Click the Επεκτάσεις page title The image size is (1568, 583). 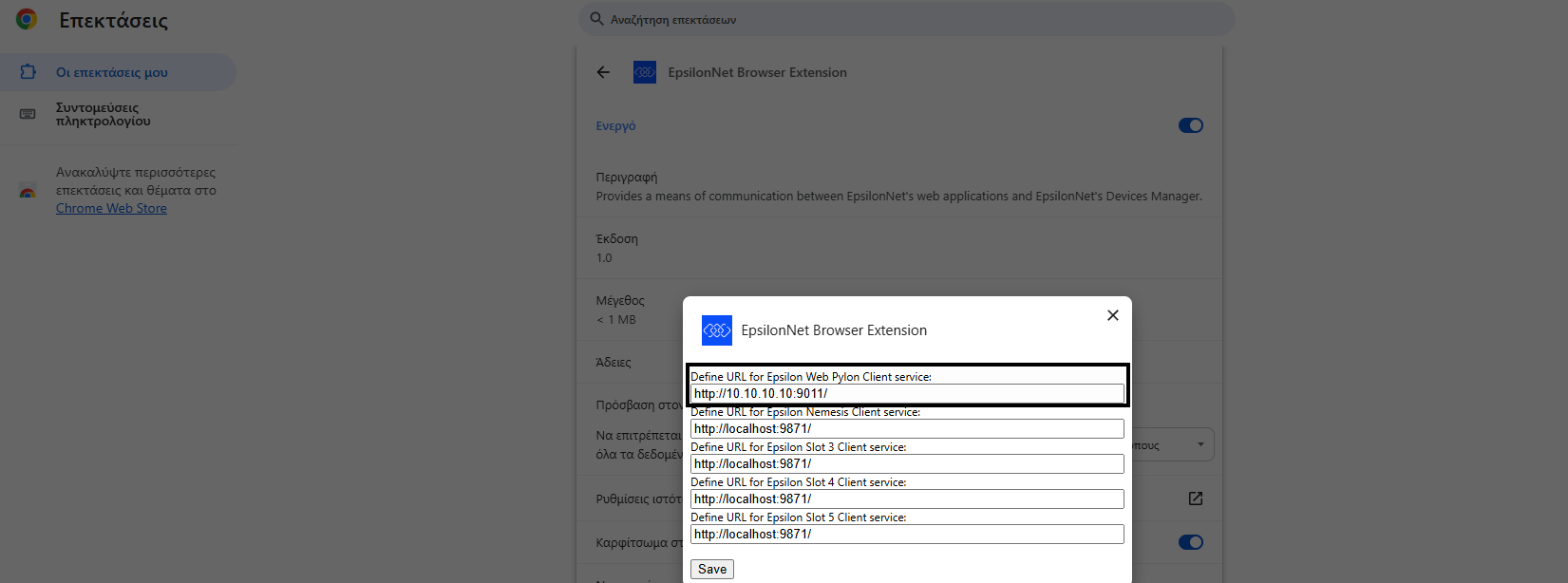click(113, 20)
